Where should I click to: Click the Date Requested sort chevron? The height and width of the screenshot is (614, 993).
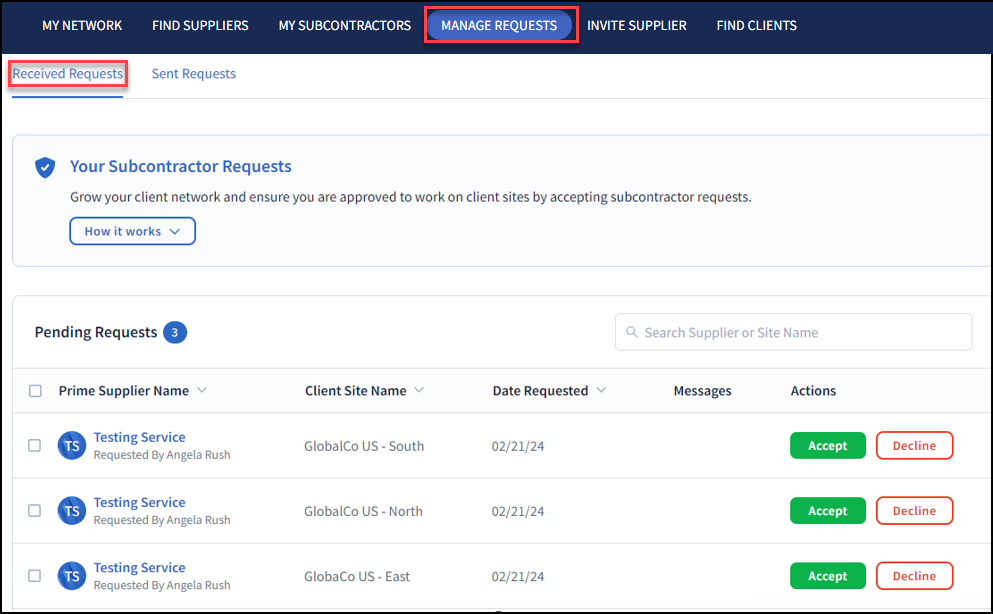pos(600,391)
